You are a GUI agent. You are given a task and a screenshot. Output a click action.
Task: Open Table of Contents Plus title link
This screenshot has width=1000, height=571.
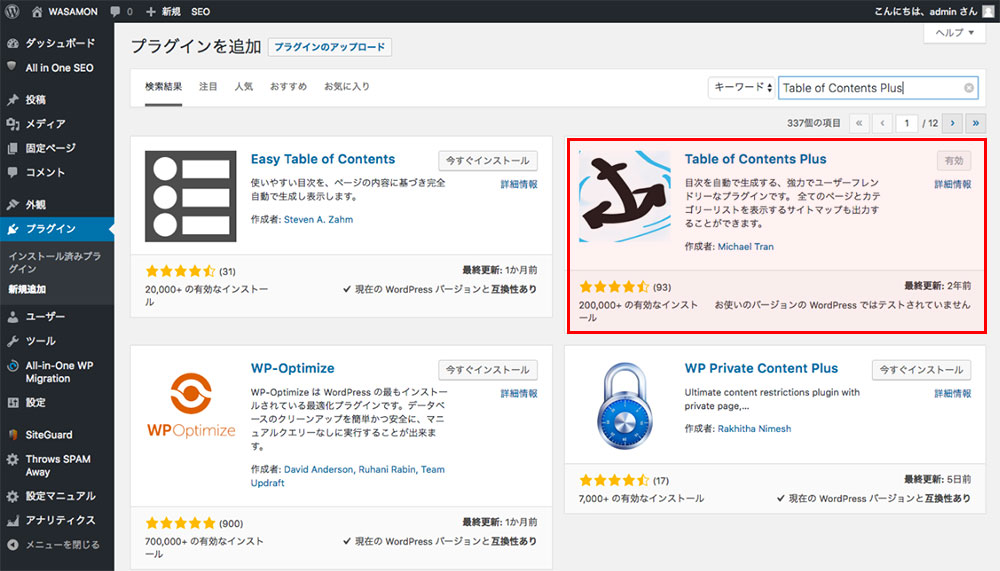755,159
